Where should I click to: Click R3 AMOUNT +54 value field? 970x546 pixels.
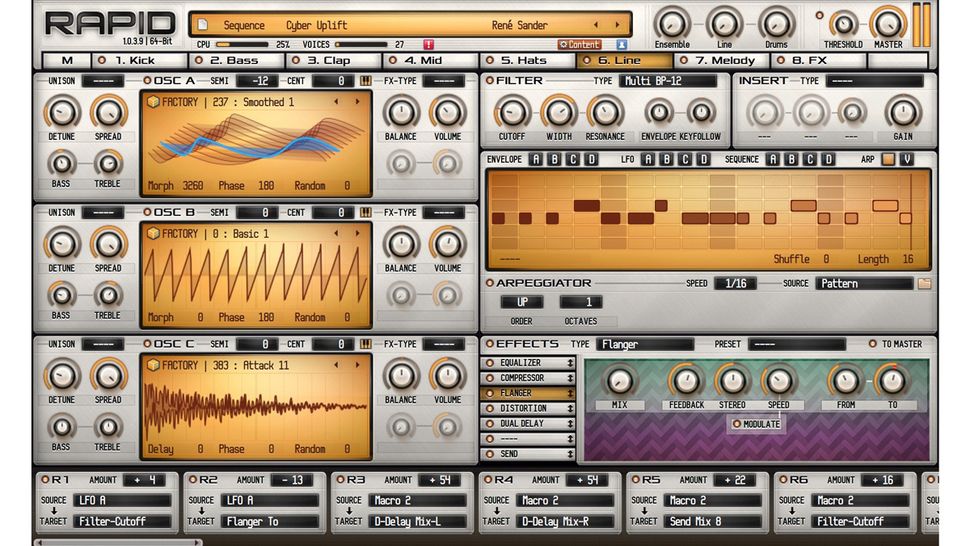[x=439, y=480]
